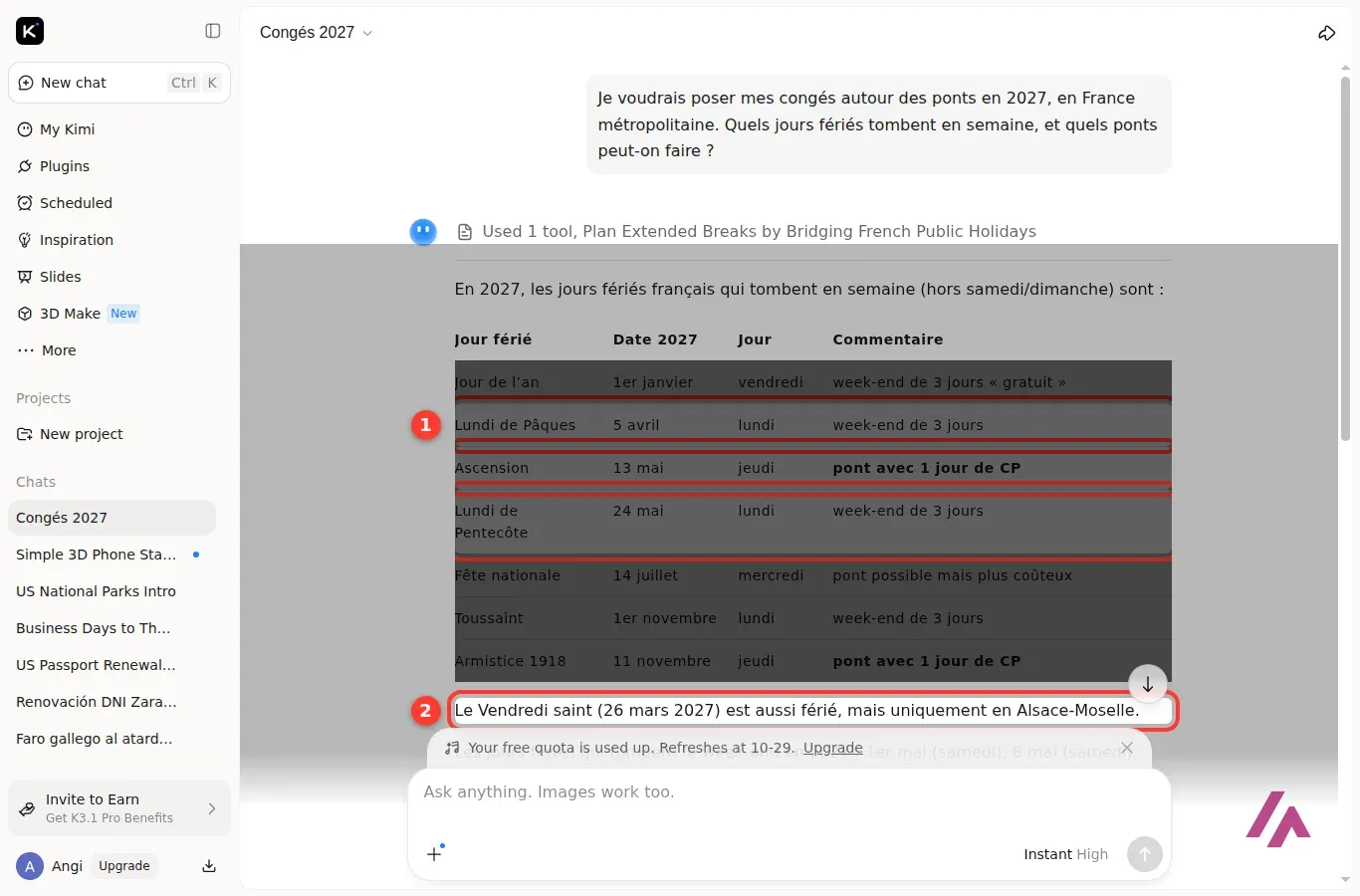
Task: Click the Commentaire column header
Action: [888, 339]
